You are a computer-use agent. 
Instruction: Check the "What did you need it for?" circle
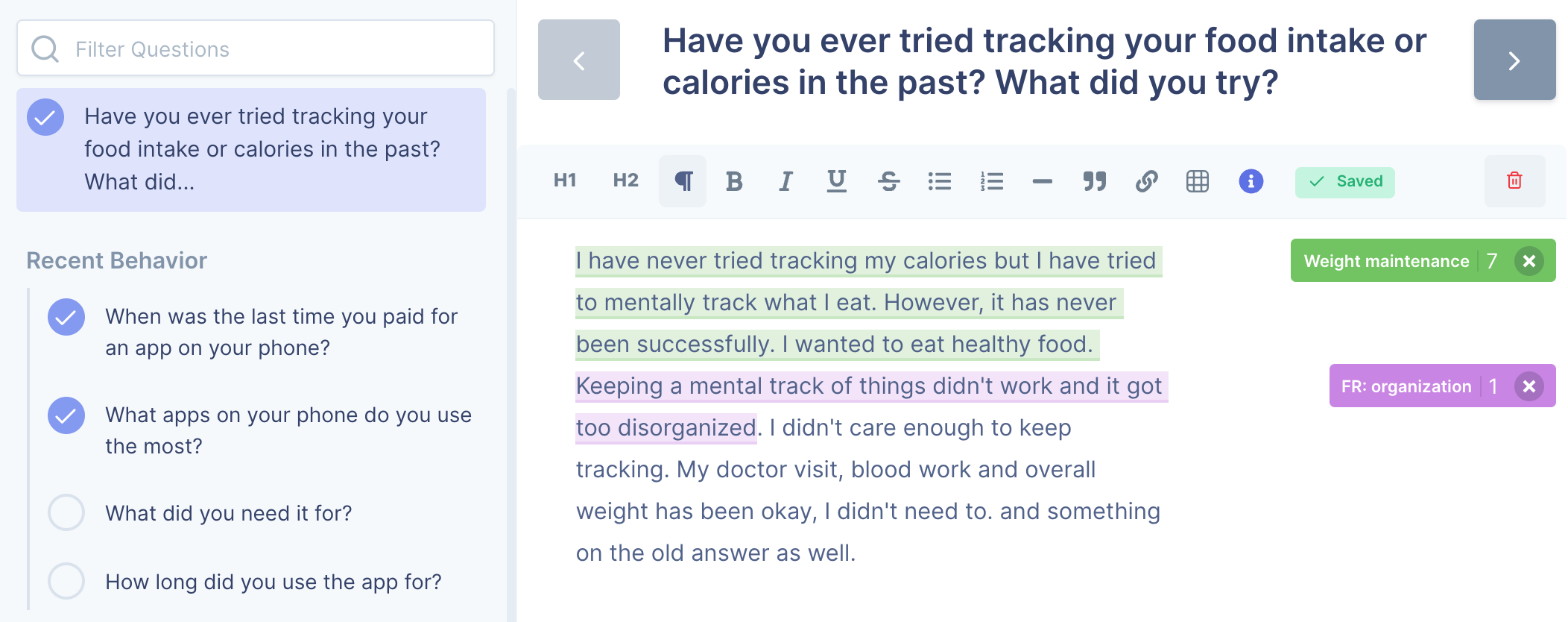click(x=66, y=512)
